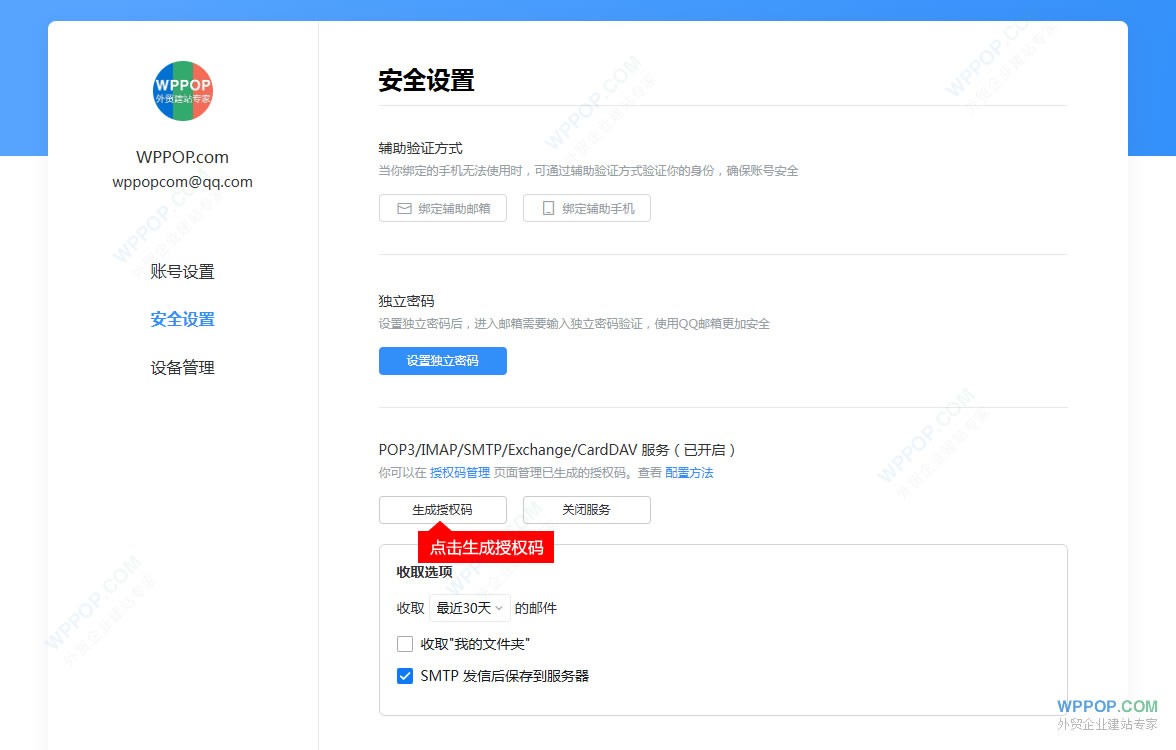Switch to 账号设置 in the sidebar
This screenshot has width=1176, height=750.
click(x=182, y=271)
